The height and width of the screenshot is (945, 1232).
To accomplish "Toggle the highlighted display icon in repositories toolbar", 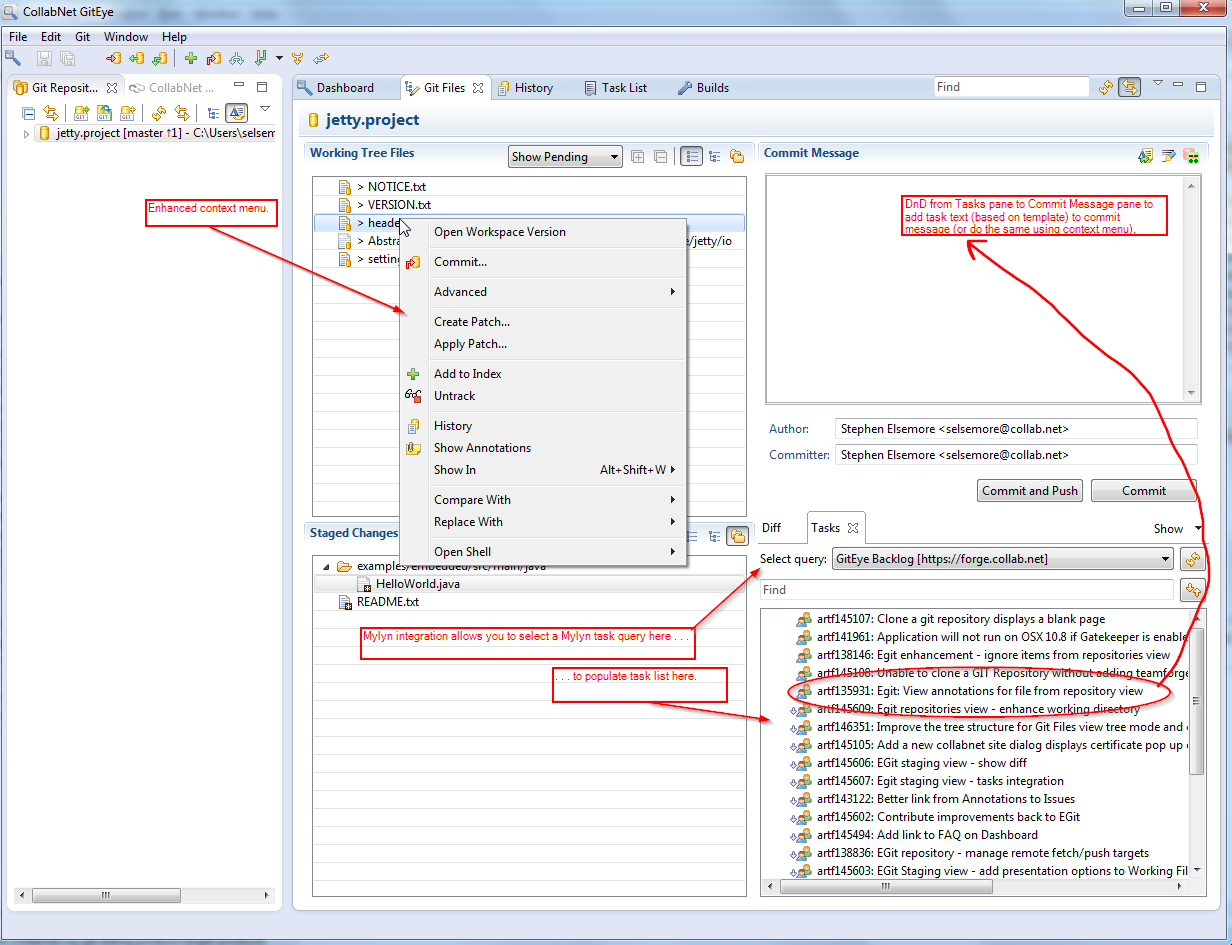I will [x=237, y=113].
